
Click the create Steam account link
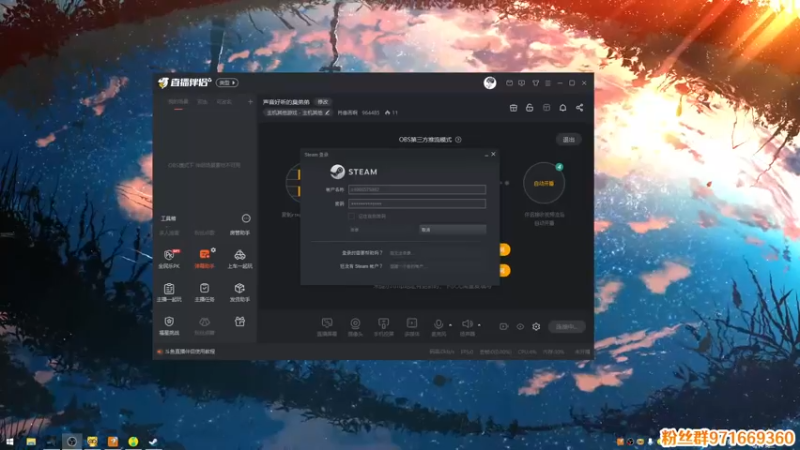pyautogui.click(x=407, y=266)
